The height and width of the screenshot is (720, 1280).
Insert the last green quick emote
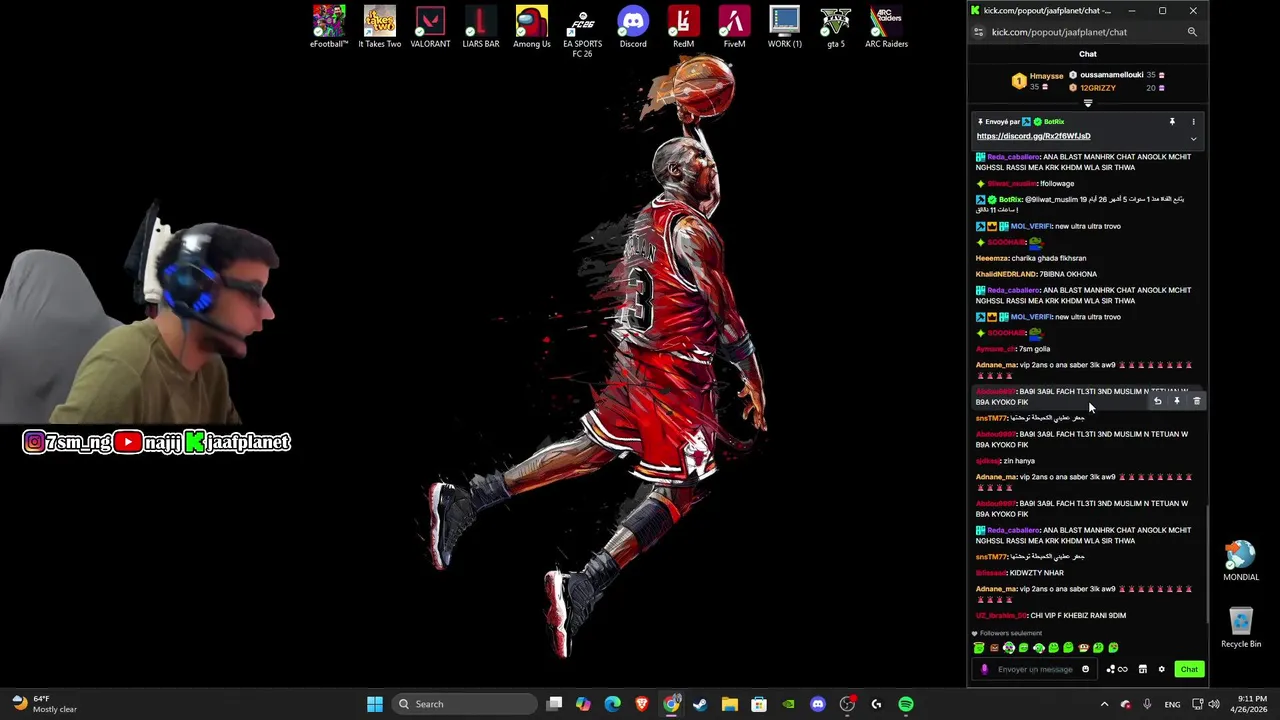(1113, 648)
